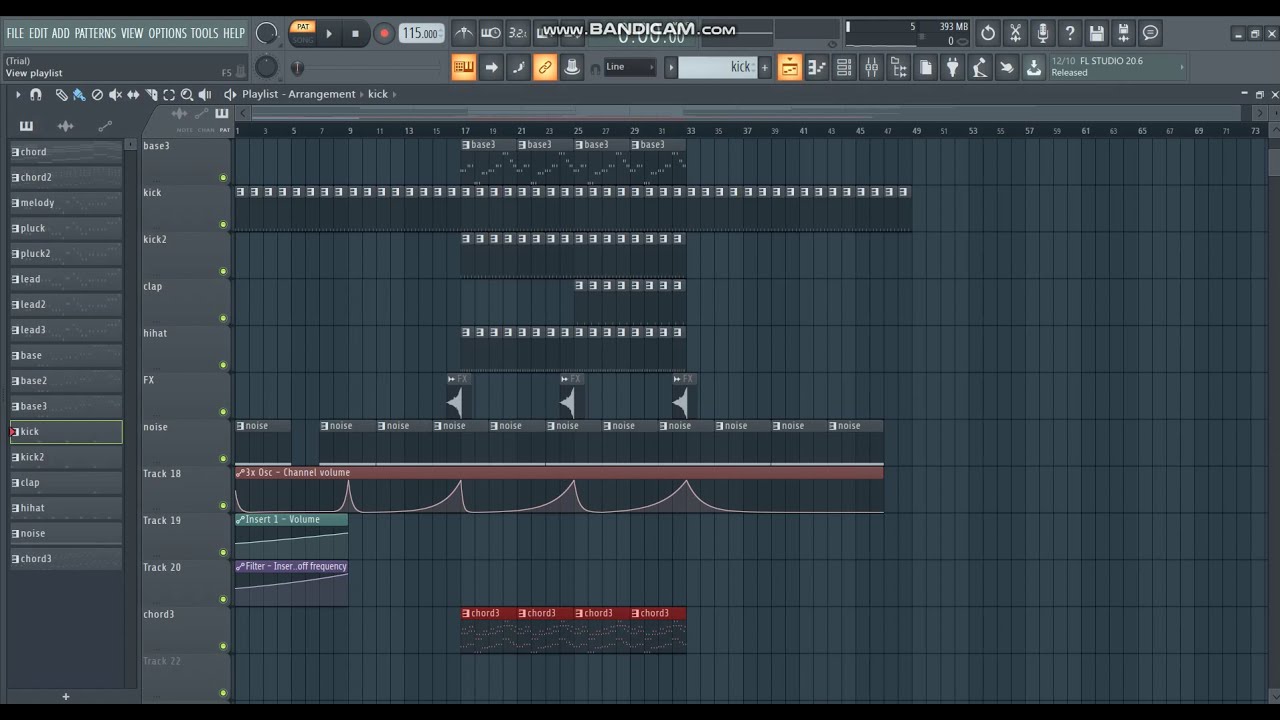Open the tempo tapper icon
Viewport: 1280px width, 720px height.
pos(979,67)
